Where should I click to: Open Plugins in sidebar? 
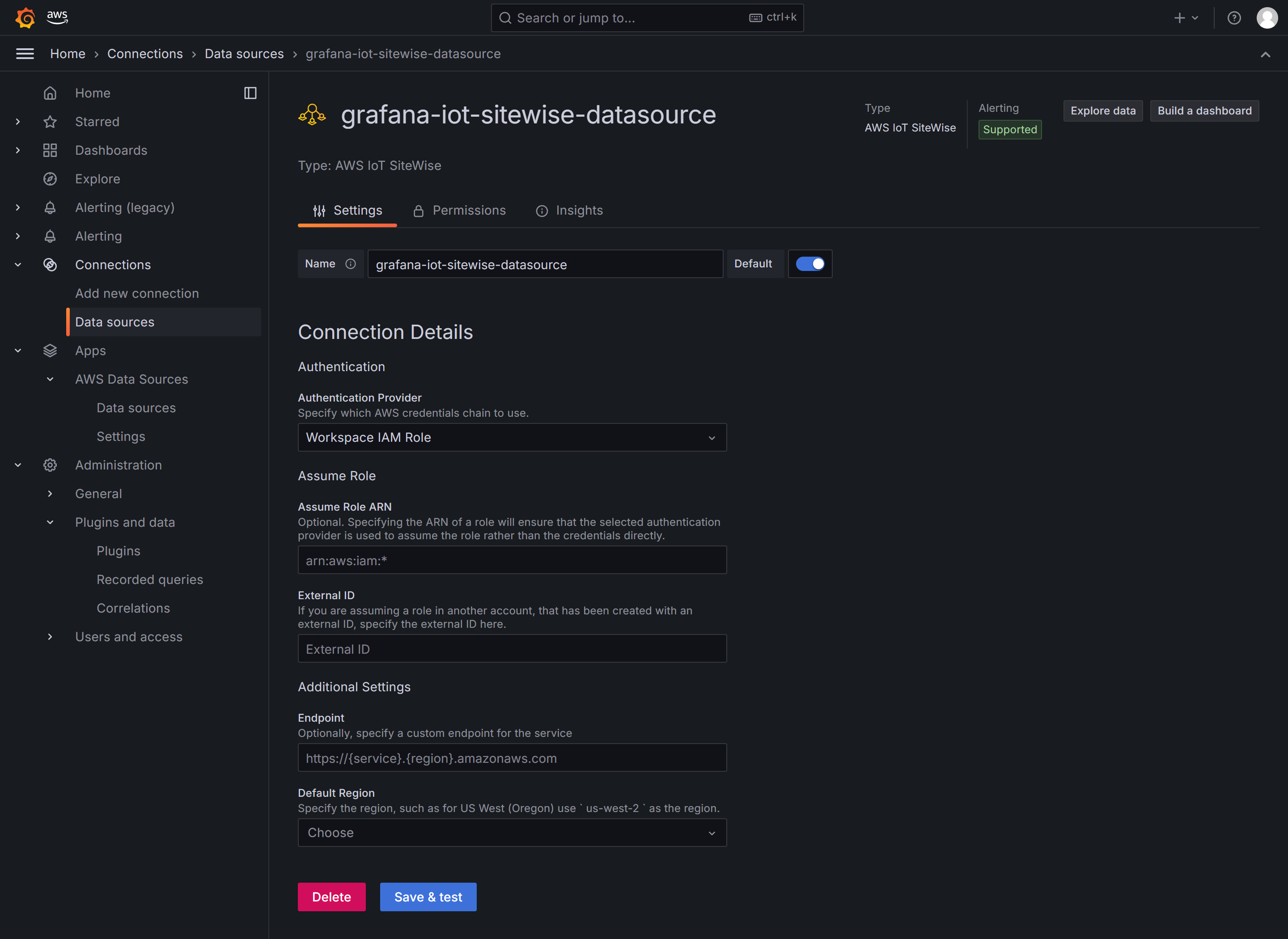118,551
